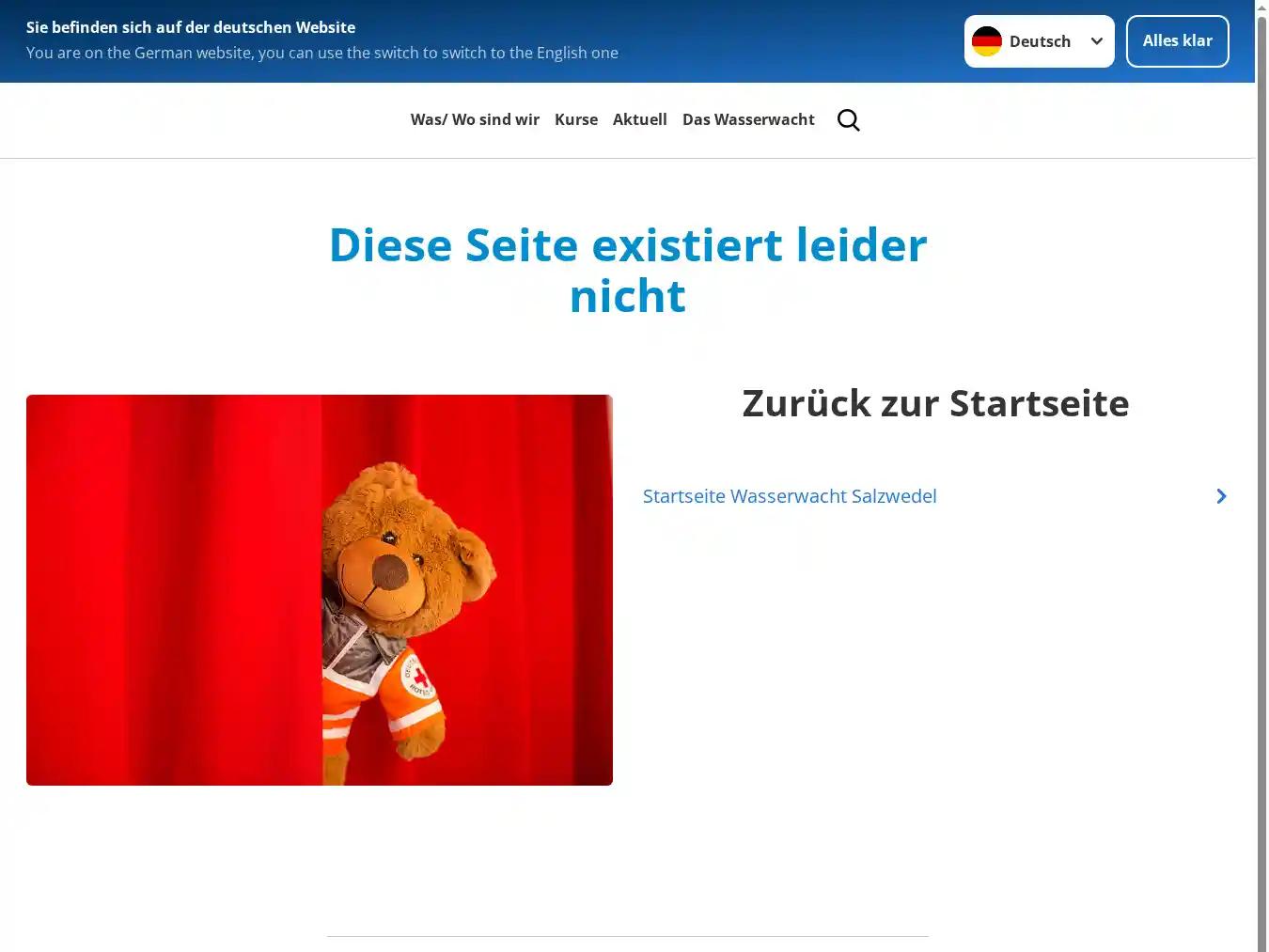Click the right-pointing arrow after Startseite Wasserwacht Salzwedel
Viewport: 1269px width, 952px height.
pos(1220,496)
